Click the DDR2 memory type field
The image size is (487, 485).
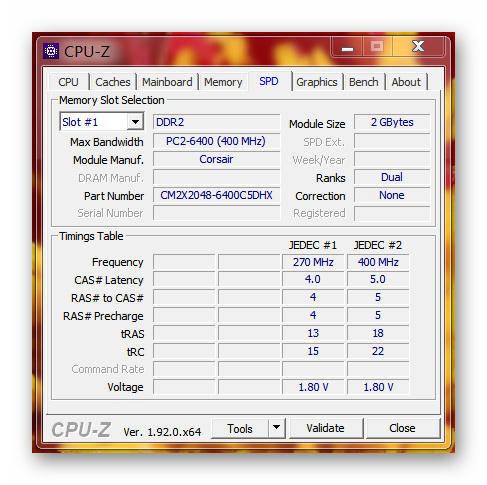coord(217,122)
